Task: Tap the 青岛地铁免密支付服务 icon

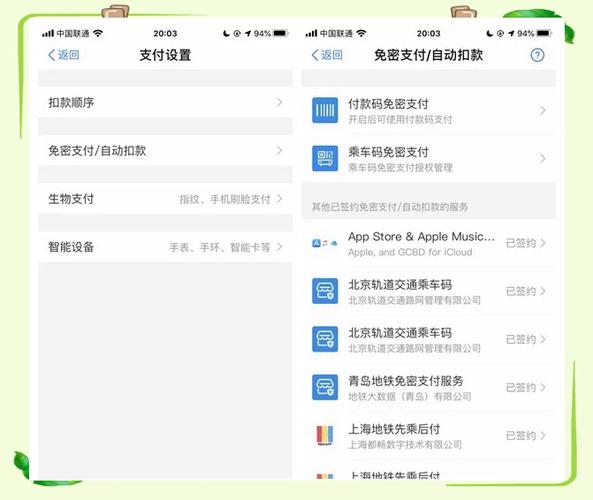Action: point(325,387)
